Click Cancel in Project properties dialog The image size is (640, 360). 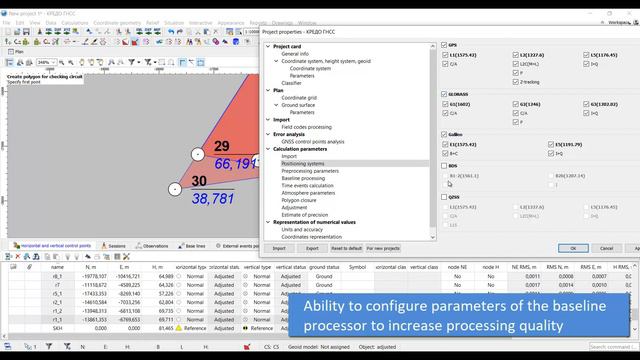pos(606,248)
